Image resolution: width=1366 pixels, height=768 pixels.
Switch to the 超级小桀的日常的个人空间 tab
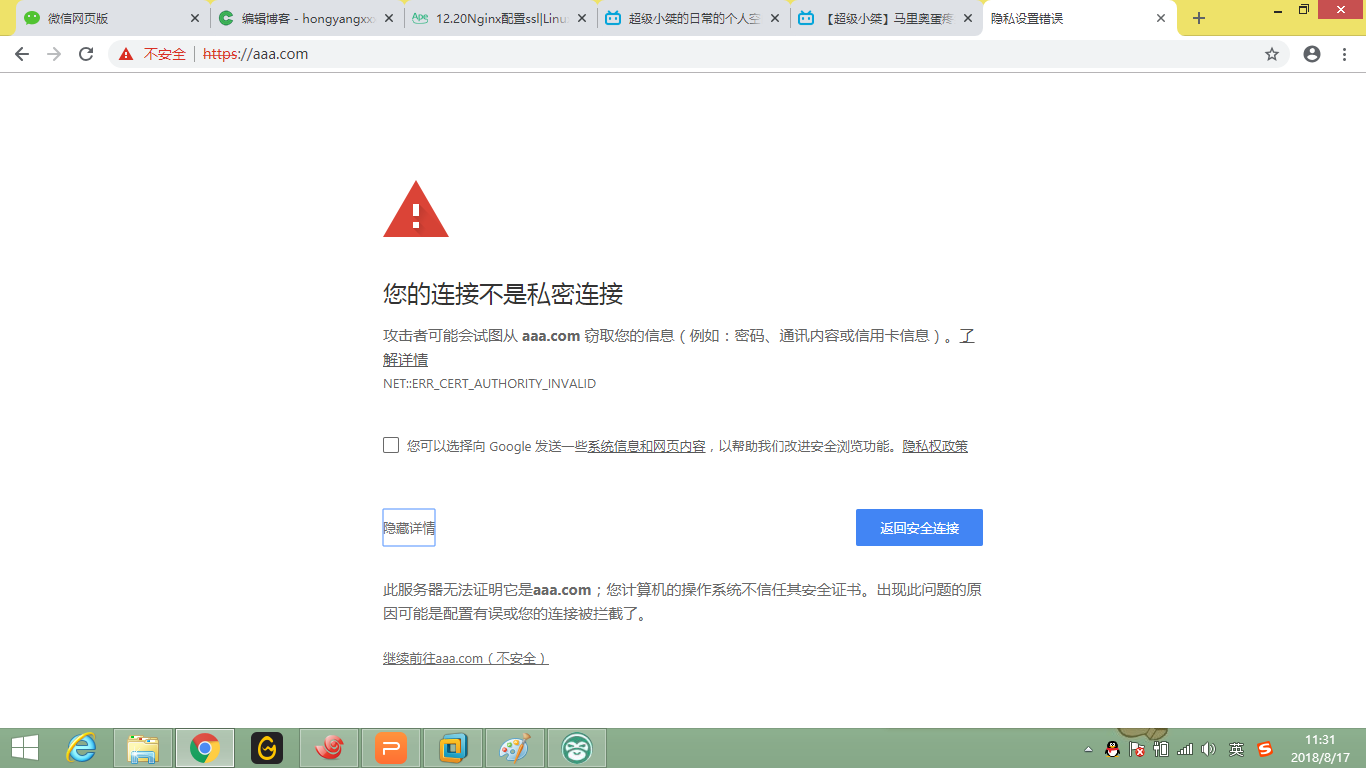tap(693, 18)
